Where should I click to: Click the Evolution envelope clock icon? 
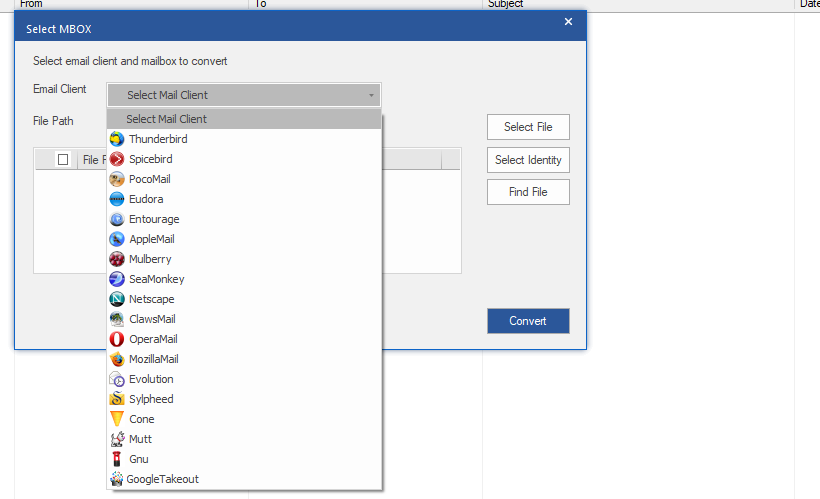point(117,379)
